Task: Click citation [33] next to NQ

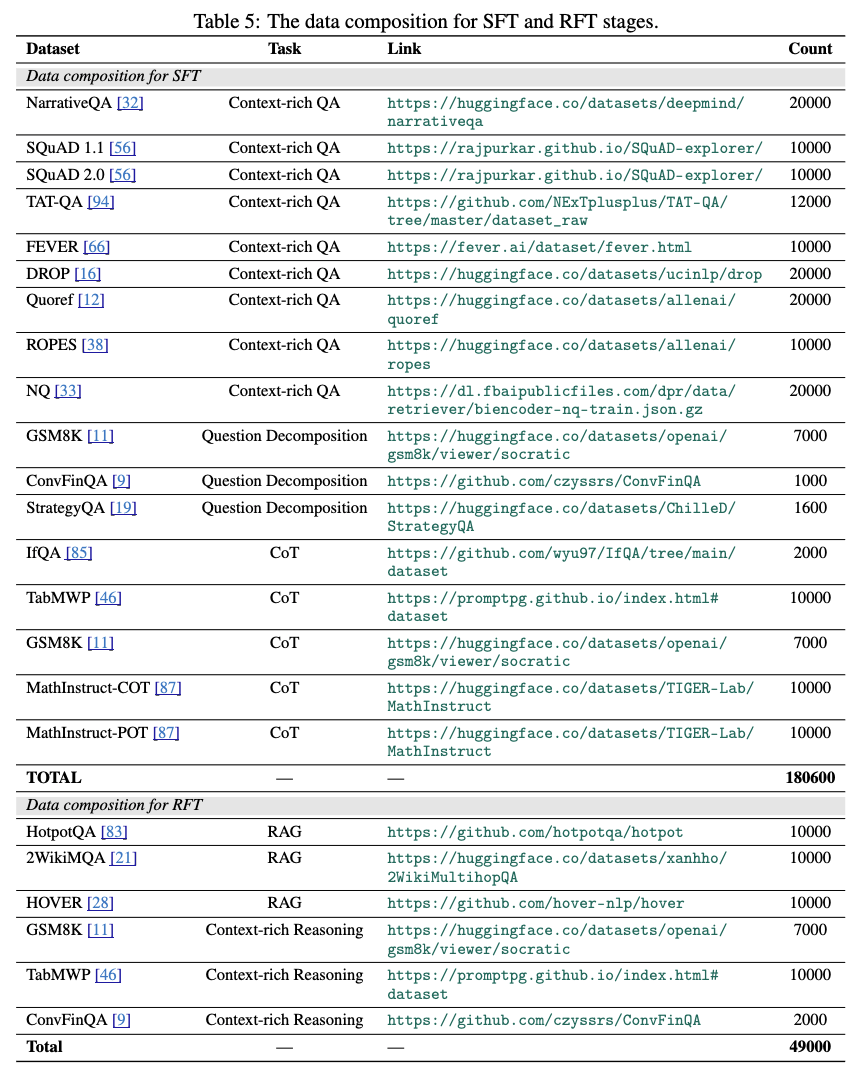Action: pos(69,391)
